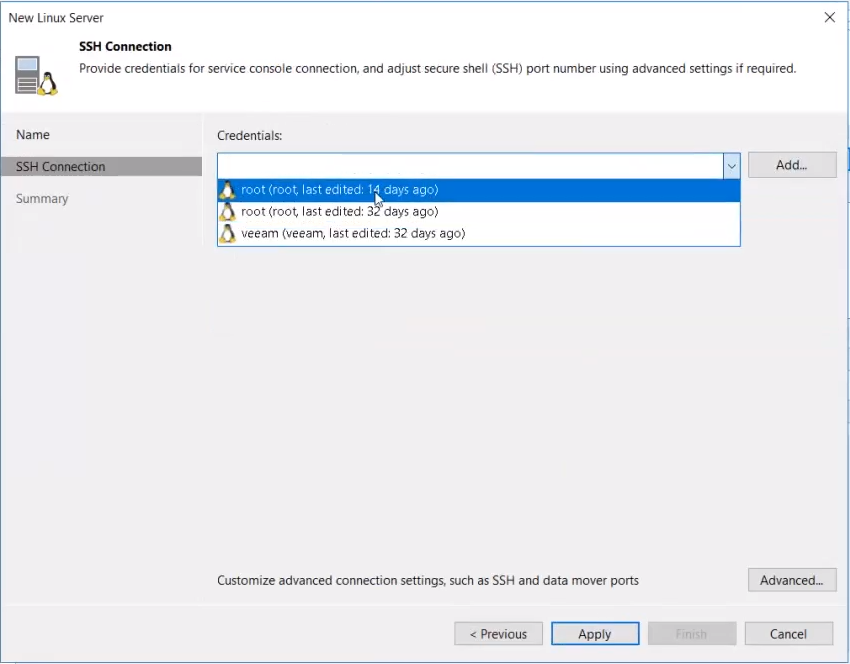Collapse the Credentials dropdown using its arrow
850x664 pixels.
click(731, 166)
